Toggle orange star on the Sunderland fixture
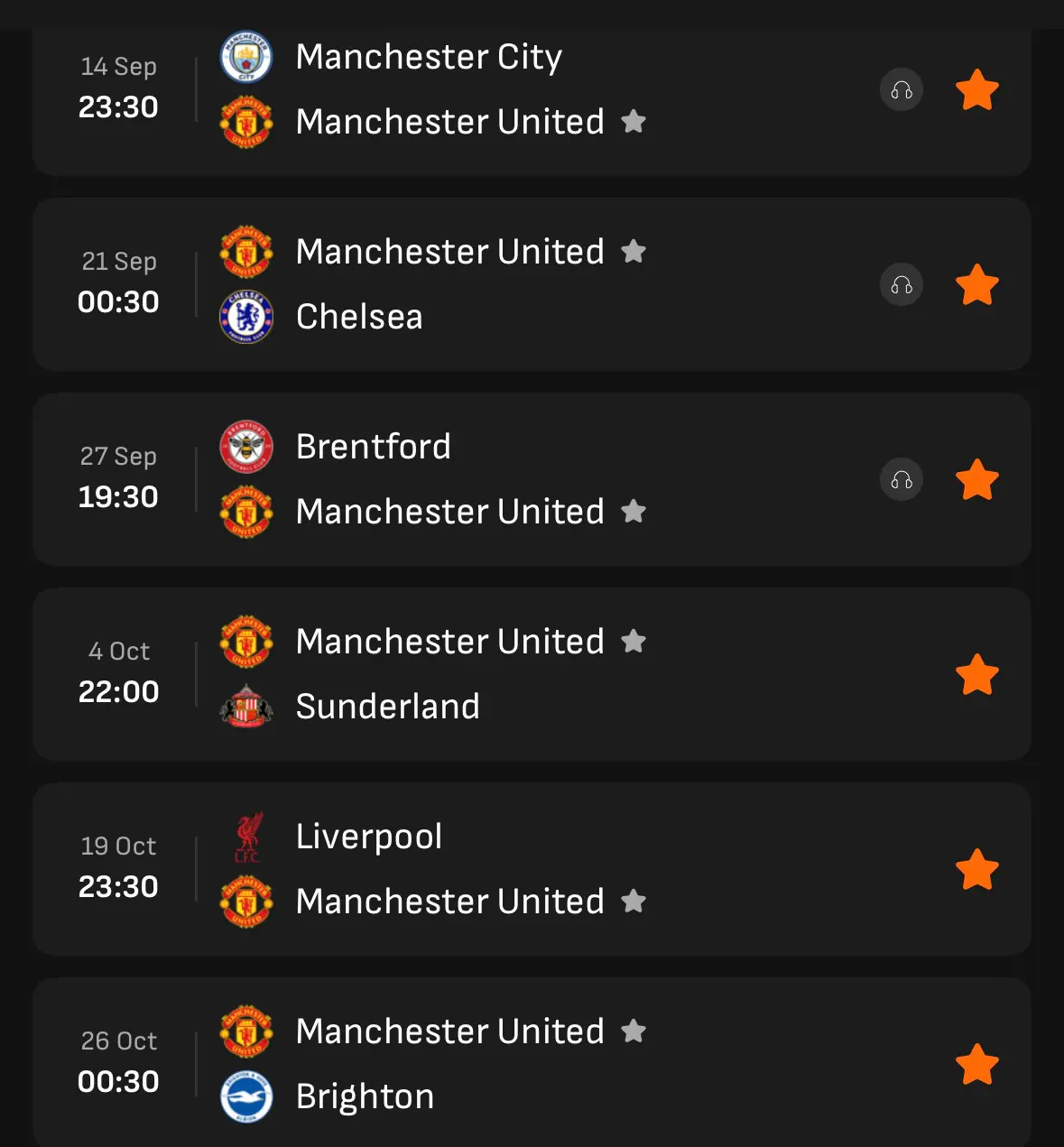Viewport: 1064px width, 1147px height. [977, 675]
